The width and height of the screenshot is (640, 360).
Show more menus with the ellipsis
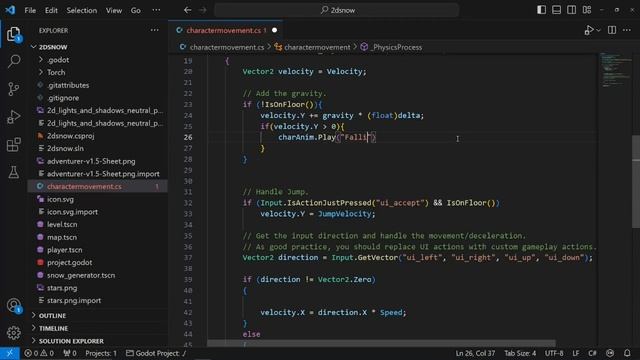tap(156, 10)
